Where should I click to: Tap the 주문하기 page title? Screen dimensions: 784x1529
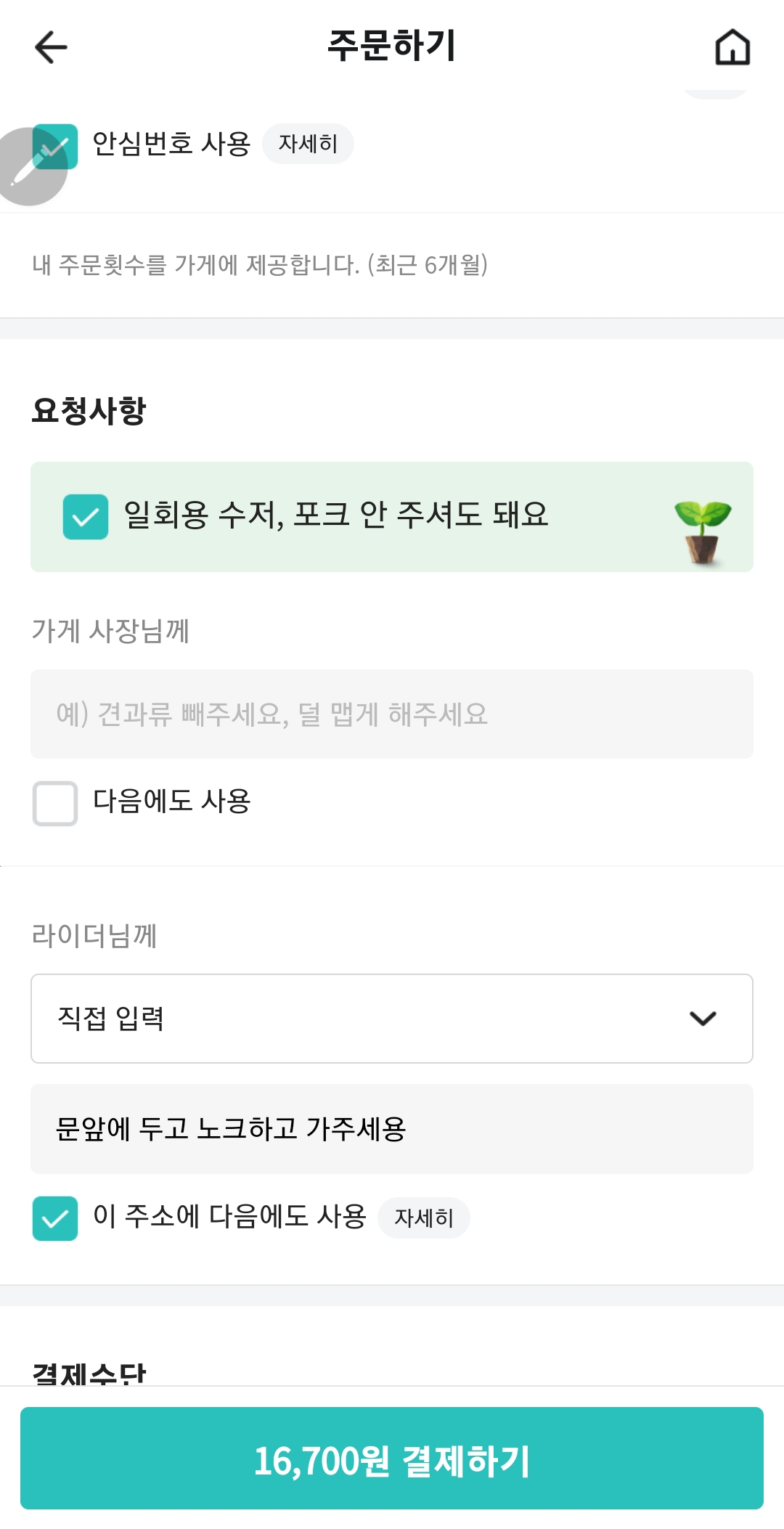tap(392, 46)
